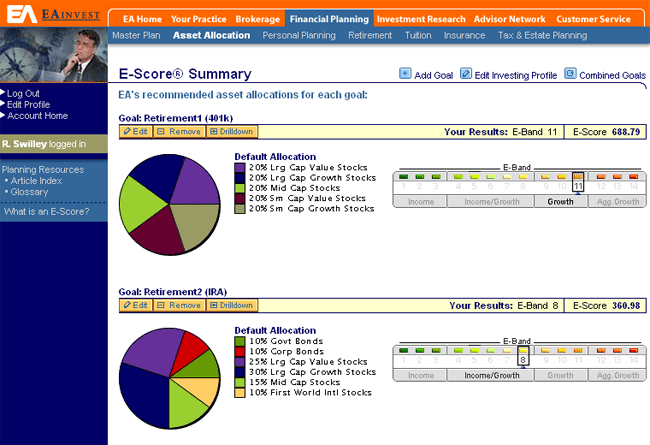
Task: Click 'Planning Resources' sidebar heading
Action: coord(43,170)
